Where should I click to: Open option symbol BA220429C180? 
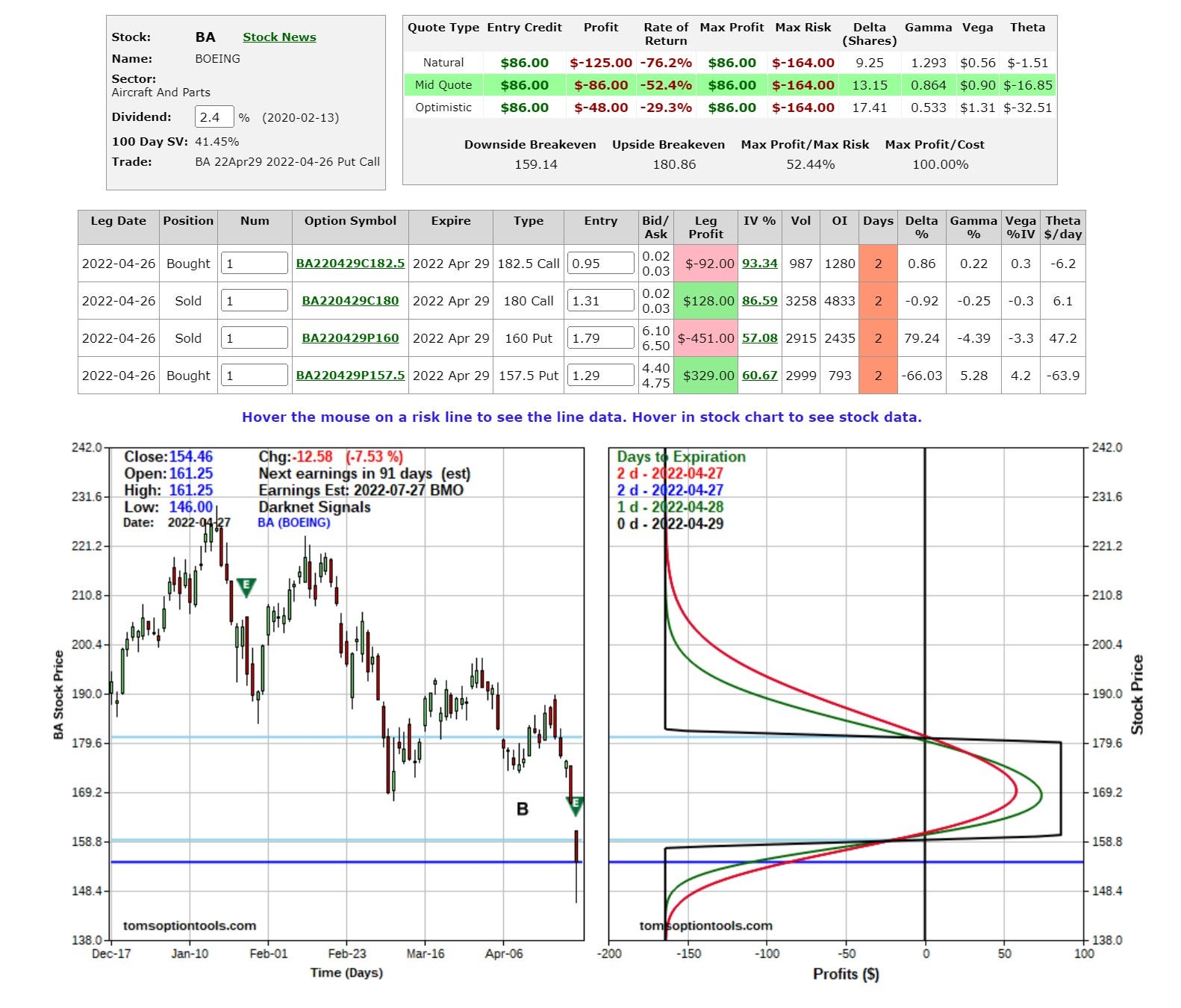tap(350, 301)
